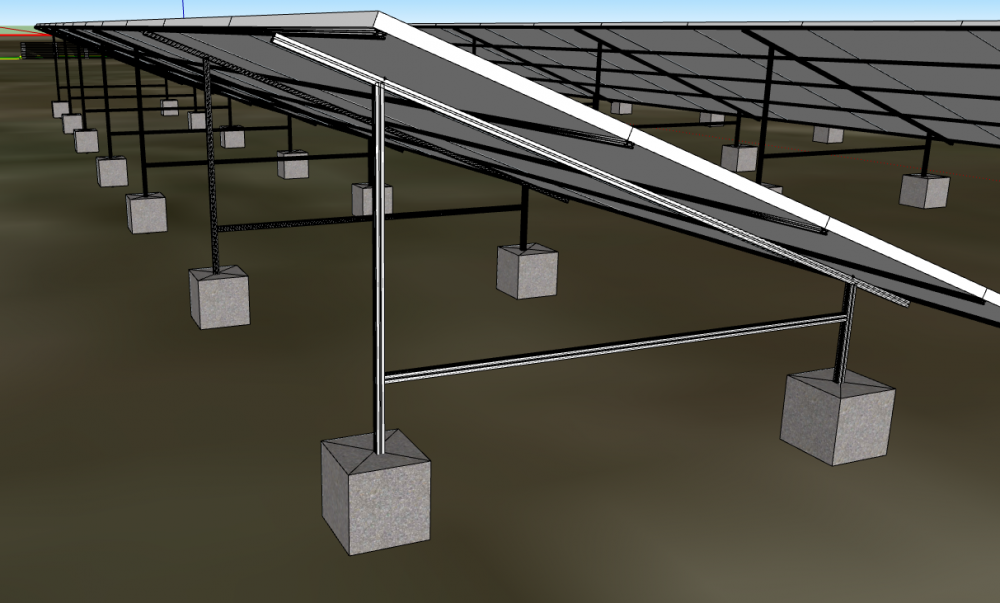Select the nearest concrete footing block
Image resolution: width=1000 pixels, height=603 pixels.
pyautogui.click(x=376, y=491)
